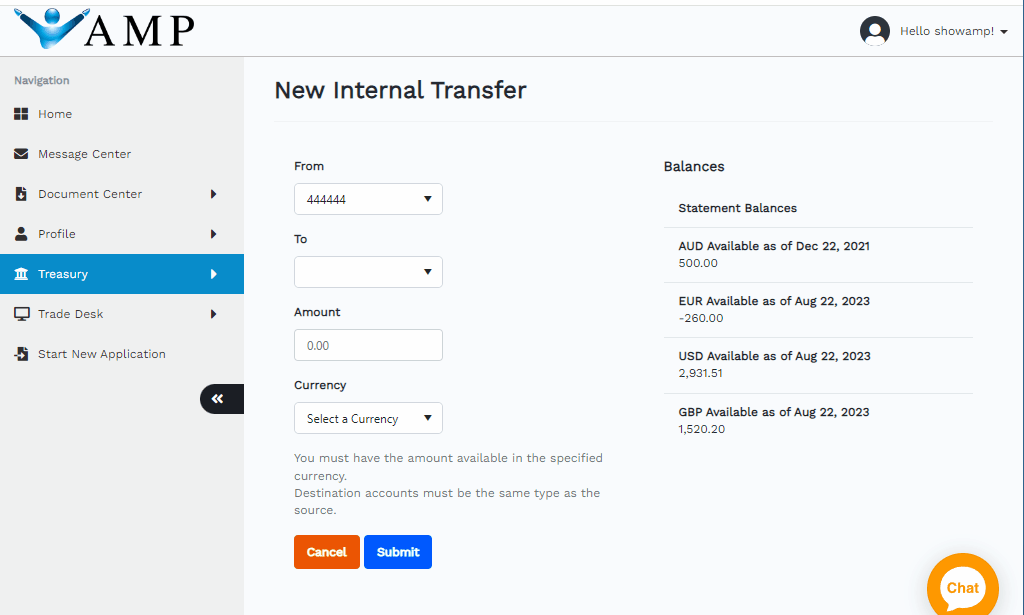1024x615 pixels.
Task: Click the Trade Desk monitor icon
Action: coord(21,314)
